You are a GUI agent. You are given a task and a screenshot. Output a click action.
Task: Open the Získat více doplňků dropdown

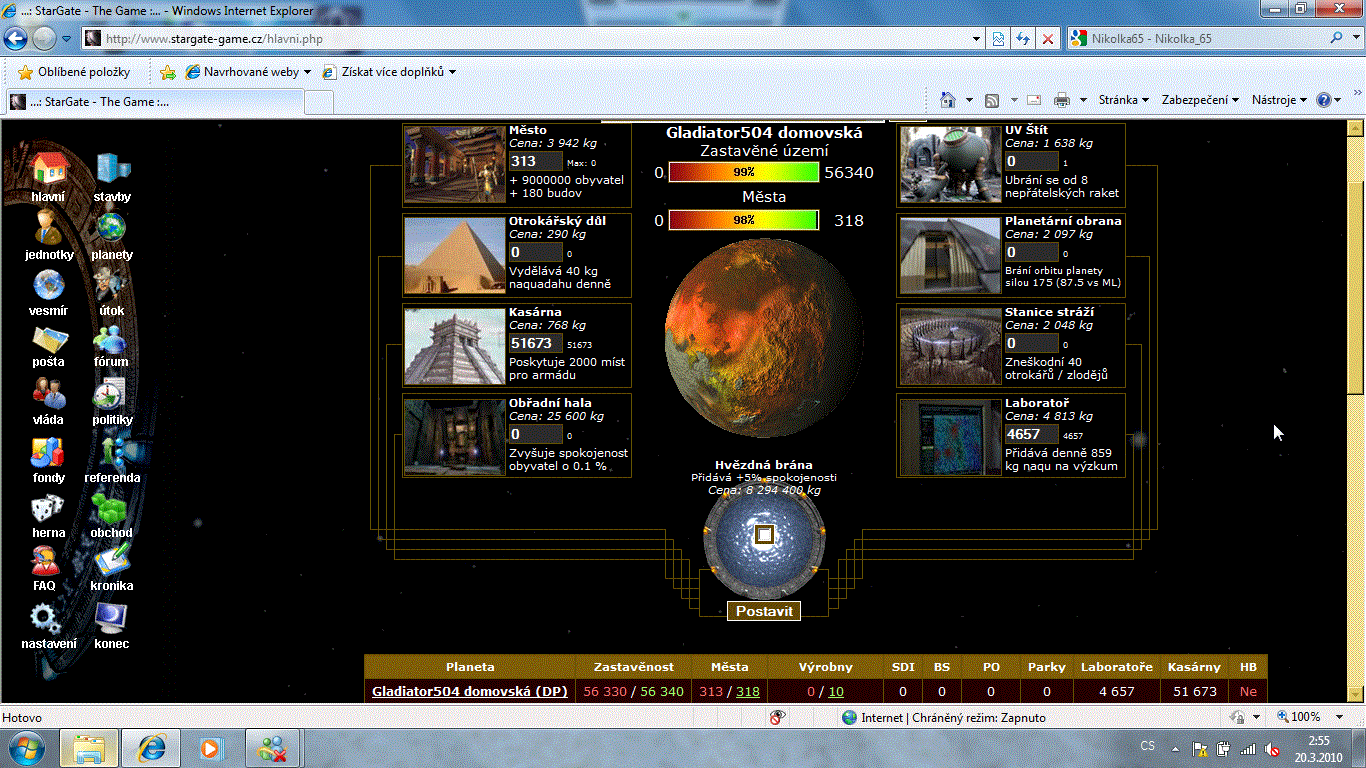pyautogui.click(x=390, y=72)
